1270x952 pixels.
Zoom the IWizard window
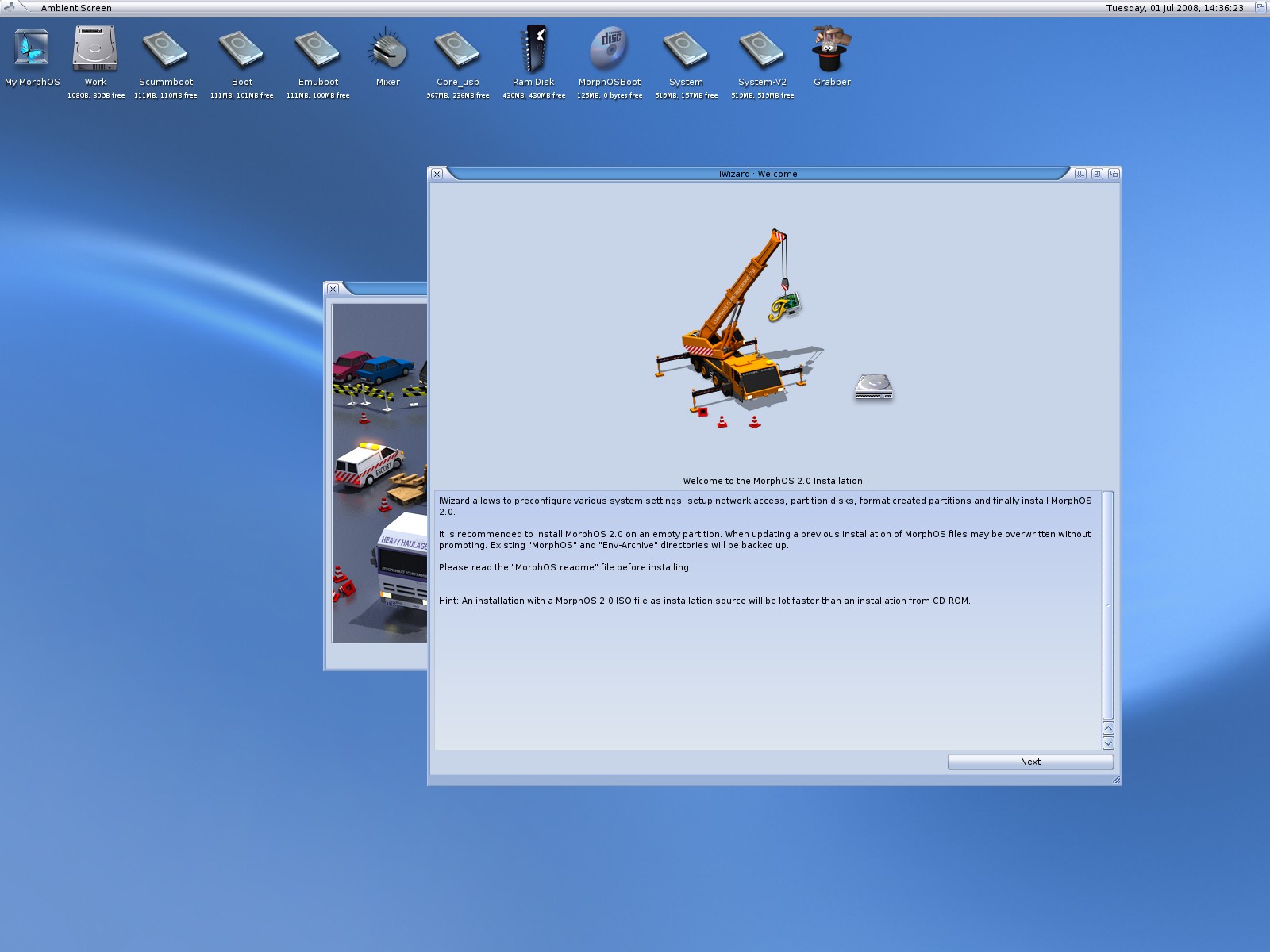[1097, 174]
